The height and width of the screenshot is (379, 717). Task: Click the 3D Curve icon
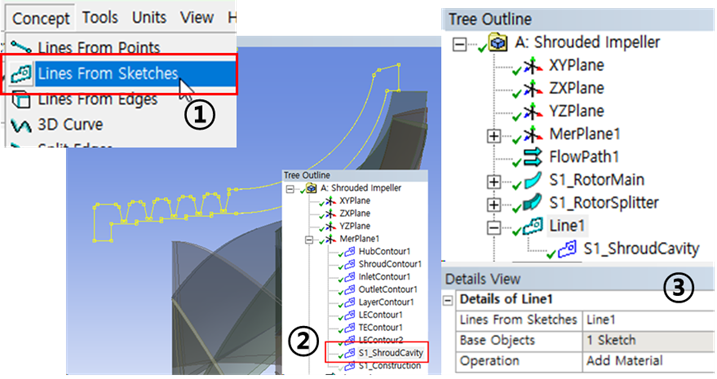[x=21, y=125]
